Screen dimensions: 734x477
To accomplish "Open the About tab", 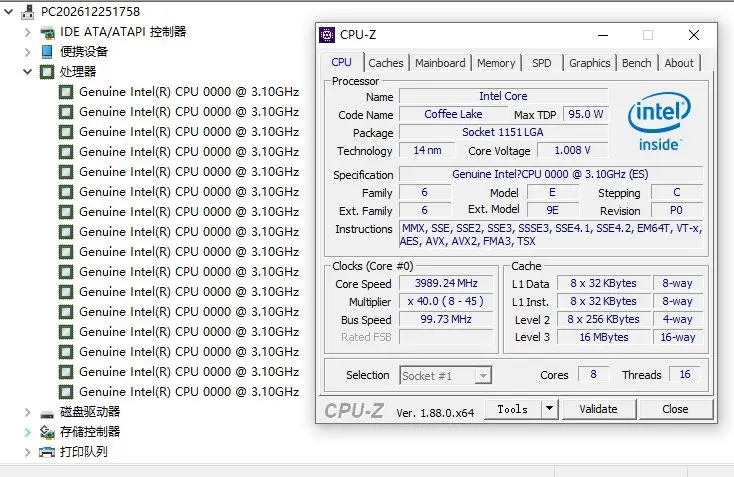I will tap(679, 63).
